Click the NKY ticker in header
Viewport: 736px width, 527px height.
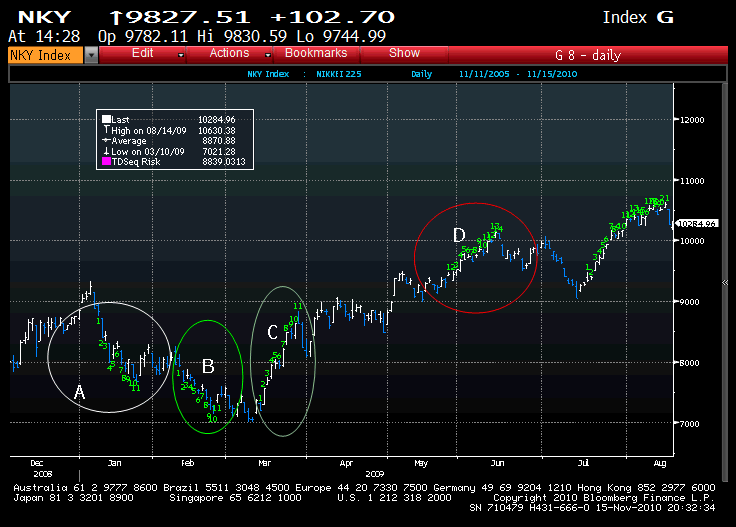[44, 17]
